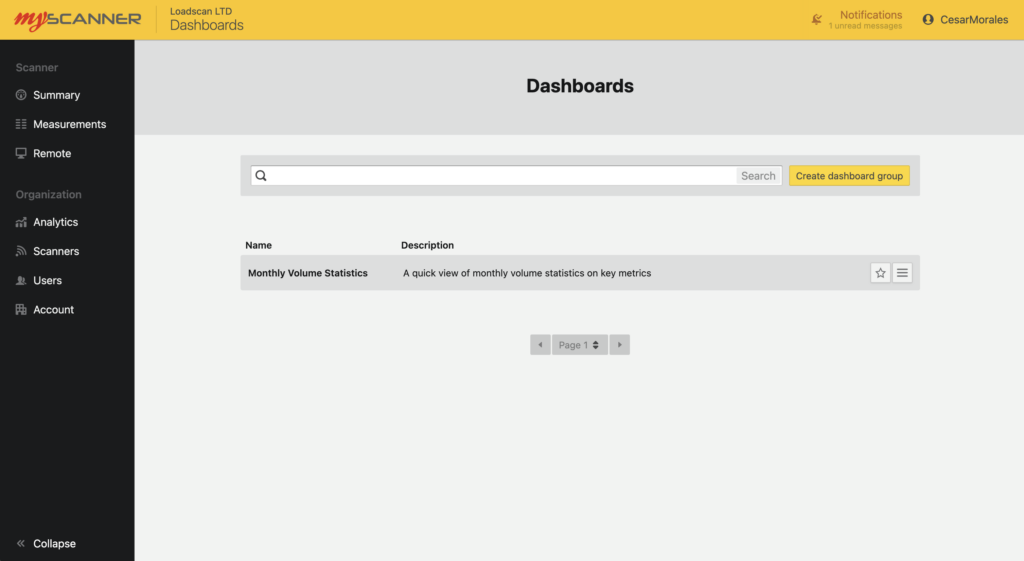Click the user avatar icon beside CesarMorales
Viewport: 1024px width, 561px height.
pos(927,20)
